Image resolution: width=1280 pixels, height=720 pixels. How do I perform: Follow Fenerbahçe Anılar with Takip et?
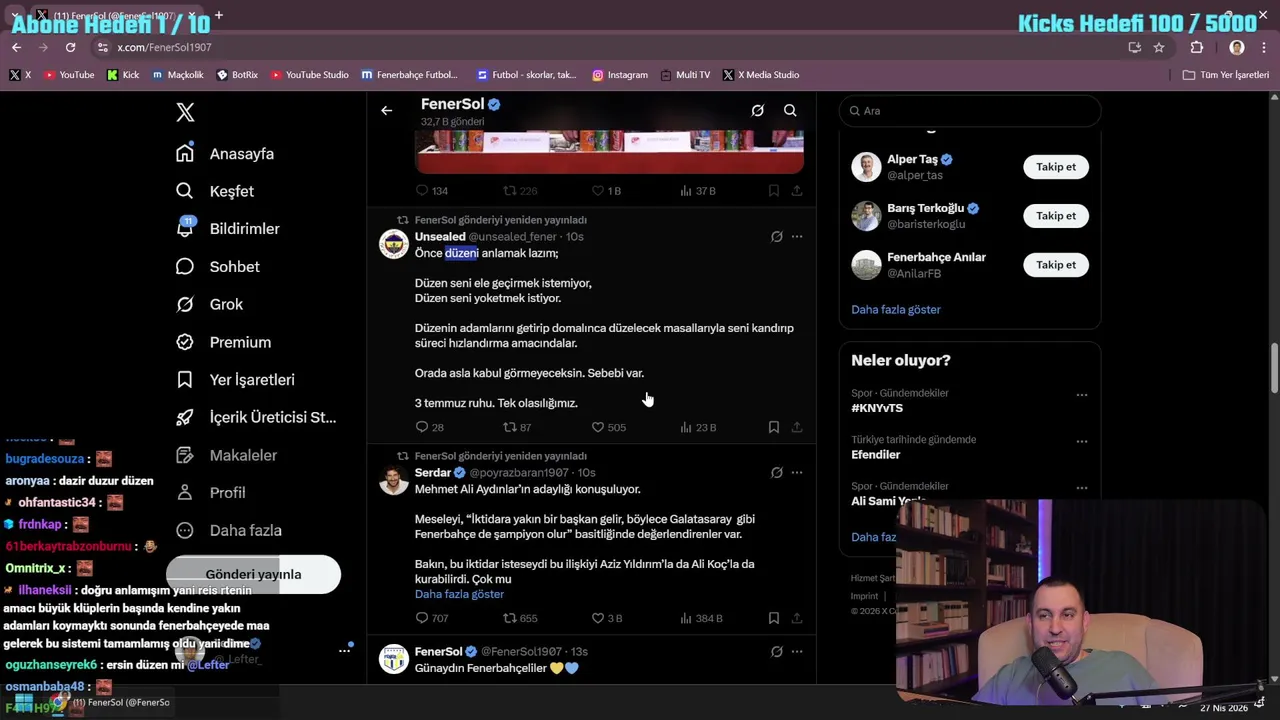[1056, 265]
